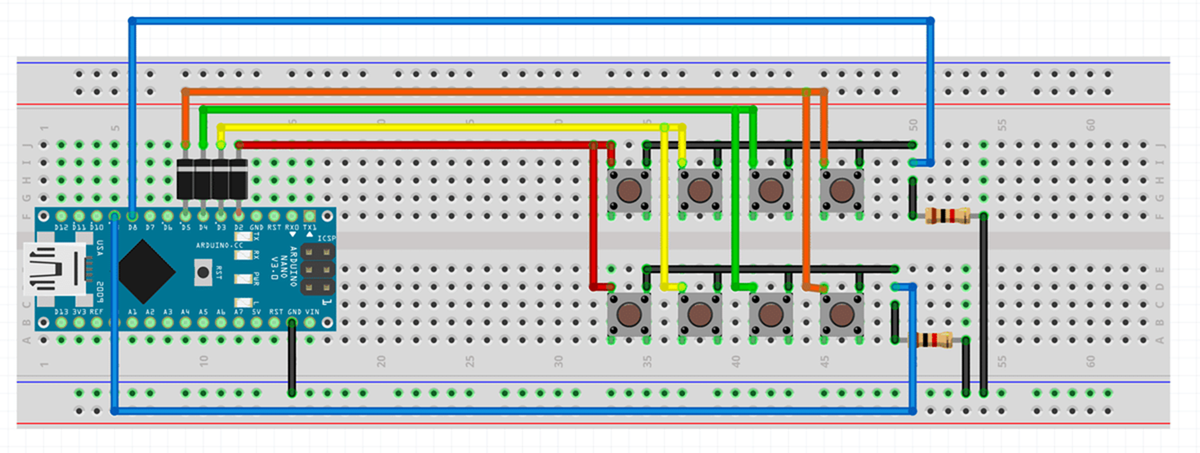Select the black microcontroller chip on Arduino

(148, 270)
